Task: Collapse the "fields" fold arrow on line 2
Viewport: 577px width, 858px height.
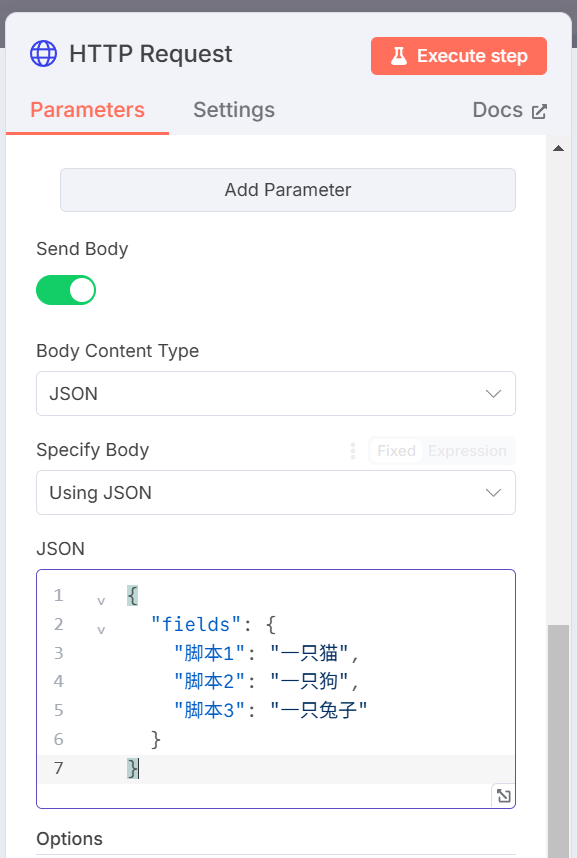Action: pyautogui.click(x=101, y=630)
